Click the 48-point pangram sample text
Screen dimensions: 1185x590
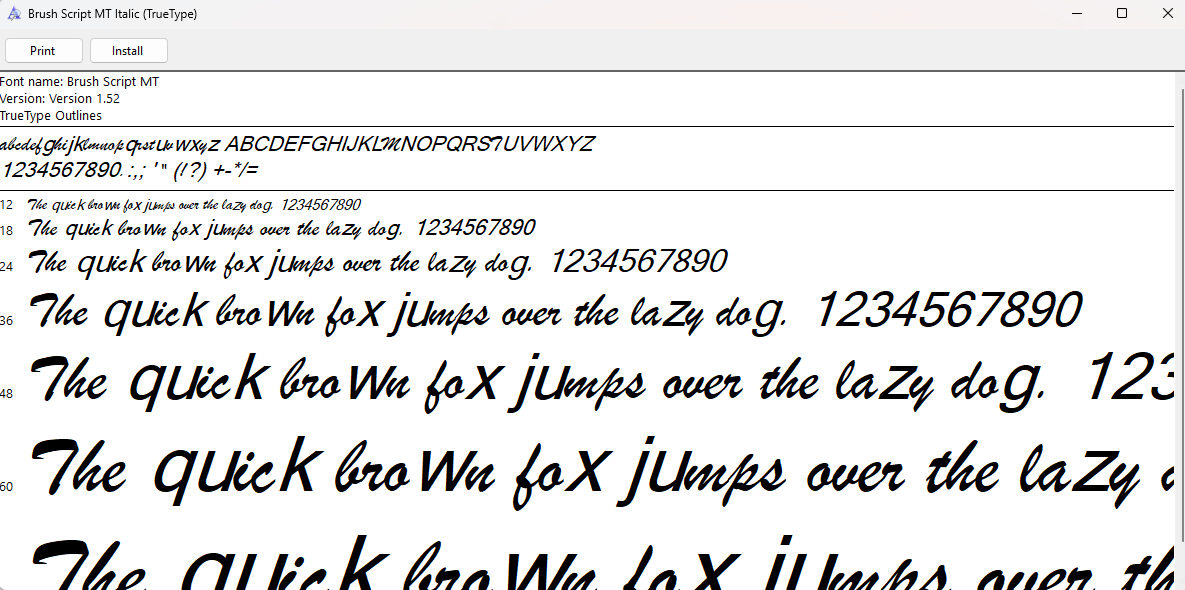[602, 381]
